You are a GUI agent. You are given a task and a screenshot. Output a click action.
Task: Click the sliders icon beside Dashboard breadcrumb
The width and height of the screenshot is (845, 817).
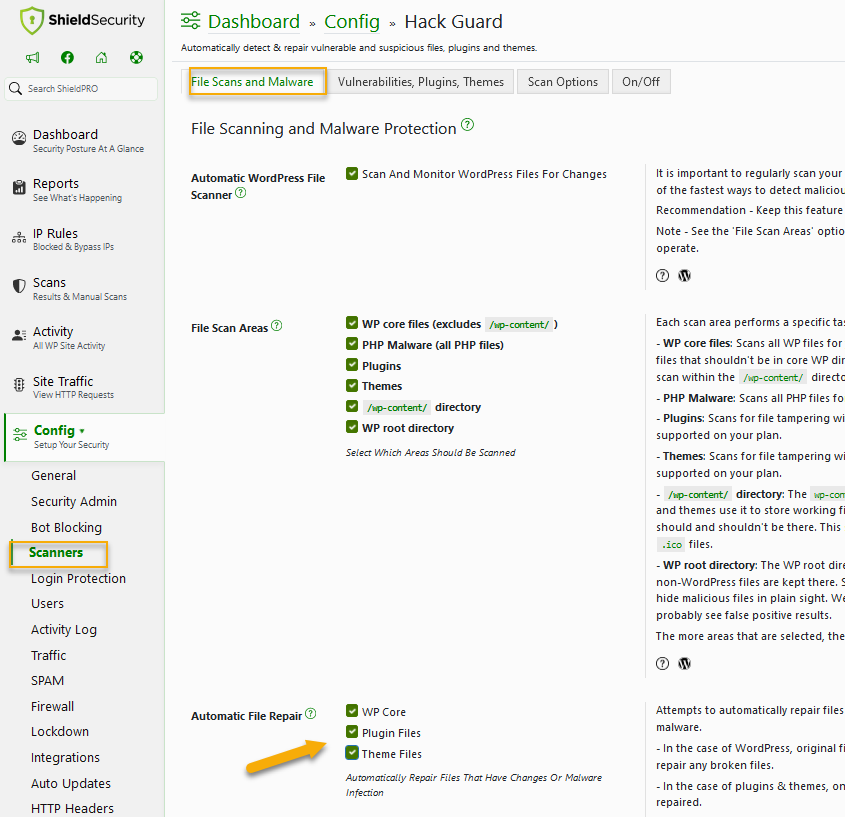click(x=190, y=20)
